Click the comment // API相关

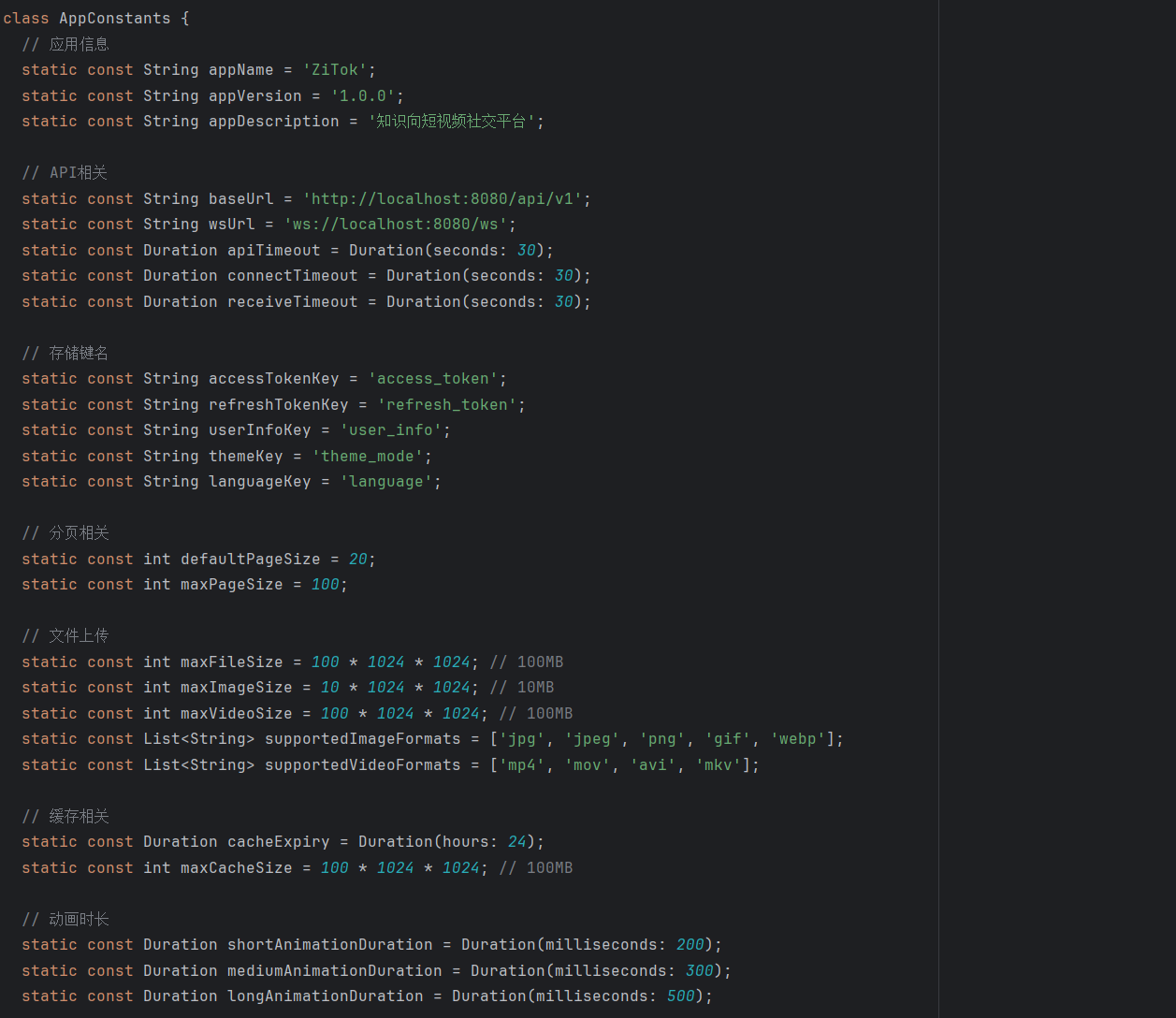pos(65,173)
